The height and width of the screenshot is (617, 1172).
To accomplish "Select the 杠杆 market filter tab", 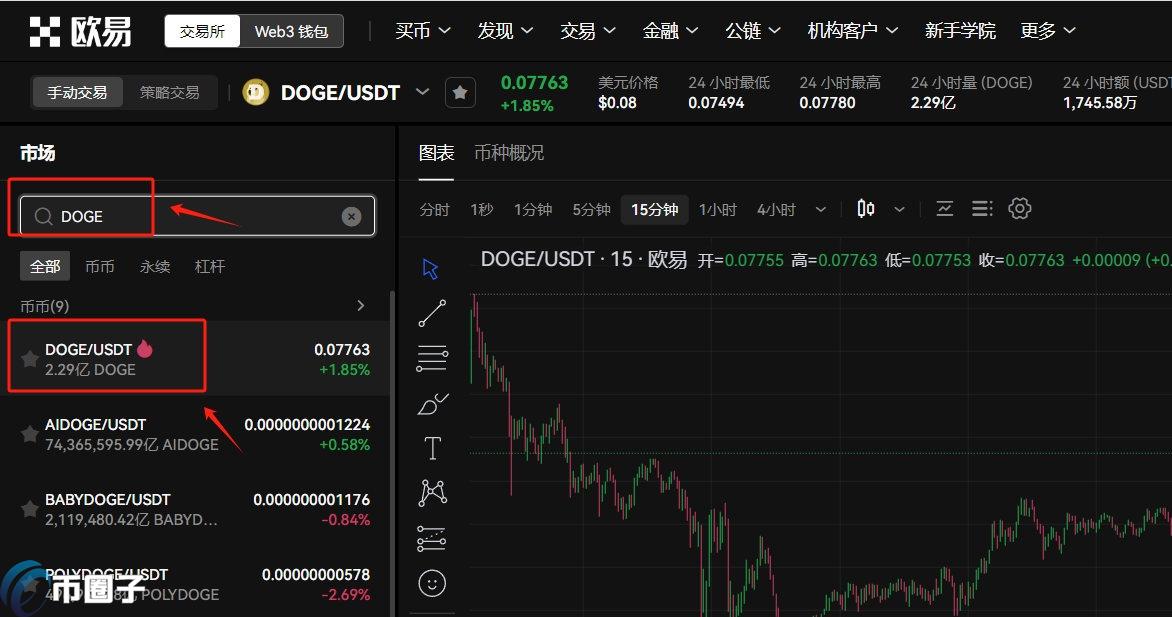I will pyautogui.click(x=209, y=266).
